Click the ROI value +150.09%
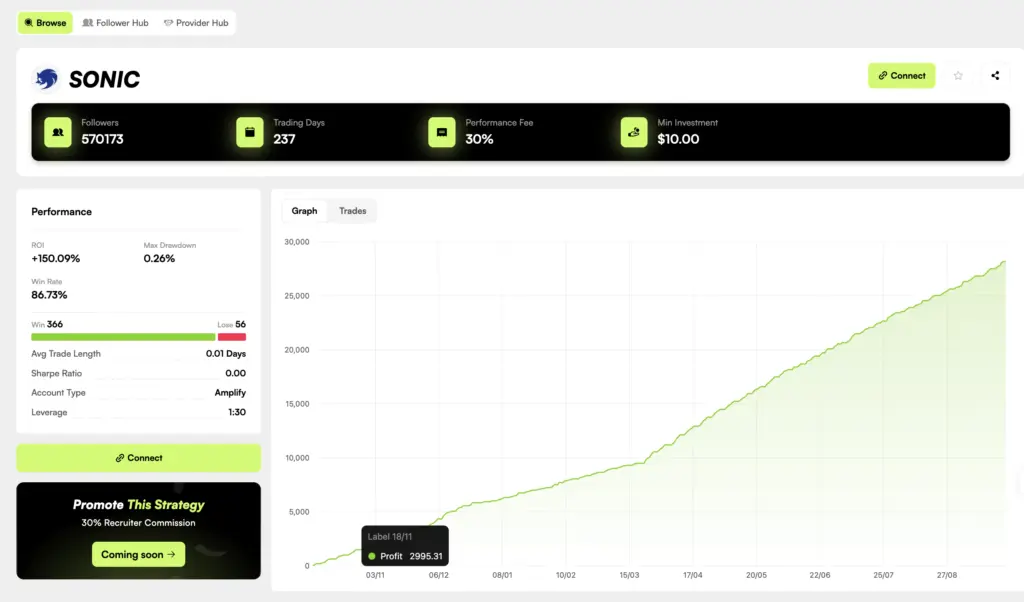 tap(56, 259)
